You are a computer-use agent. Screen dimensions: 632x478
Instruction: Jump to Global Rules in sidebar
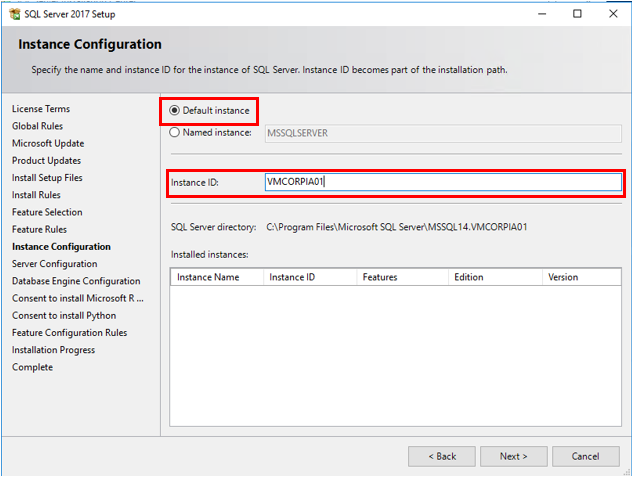[38, 126]
